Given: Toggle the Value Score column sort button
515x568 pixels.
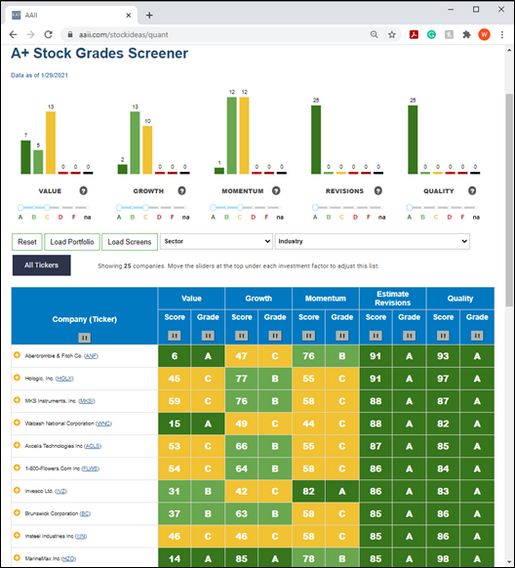Looking at the screenshot, I should click(174, 335).
